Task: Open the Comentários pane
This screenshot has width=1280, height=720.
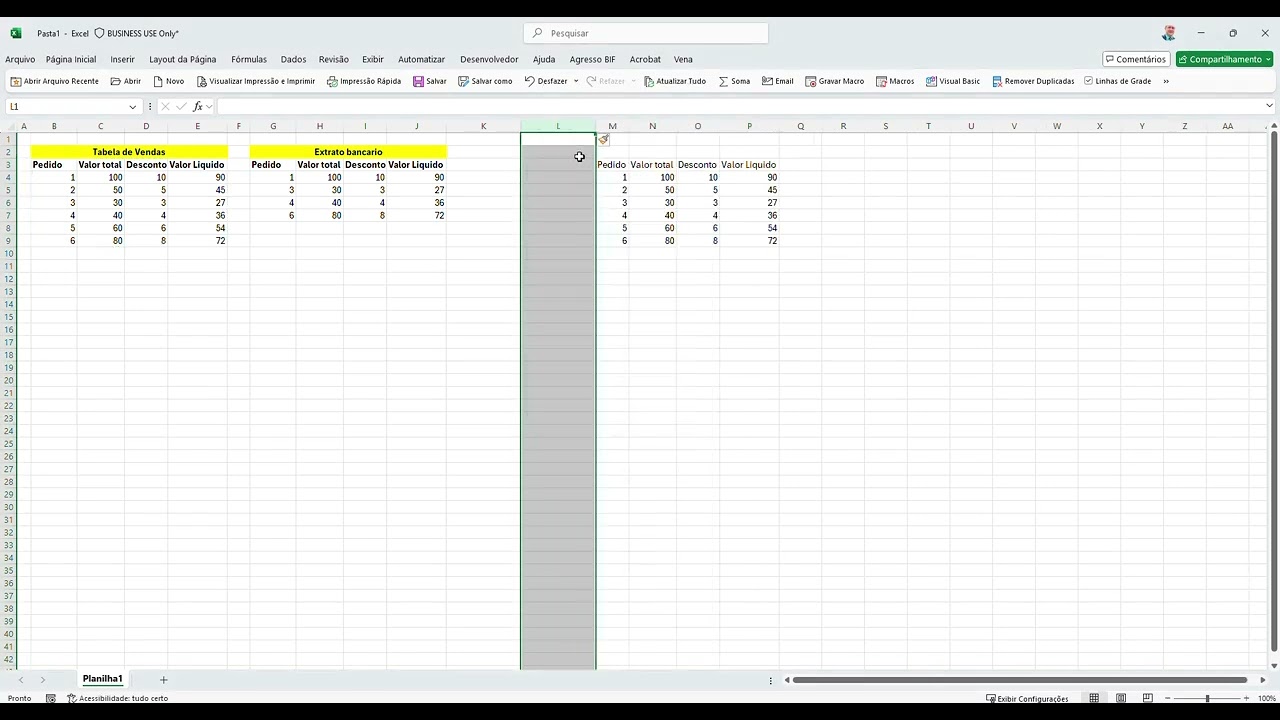Action: click(x=1136, y=59)
